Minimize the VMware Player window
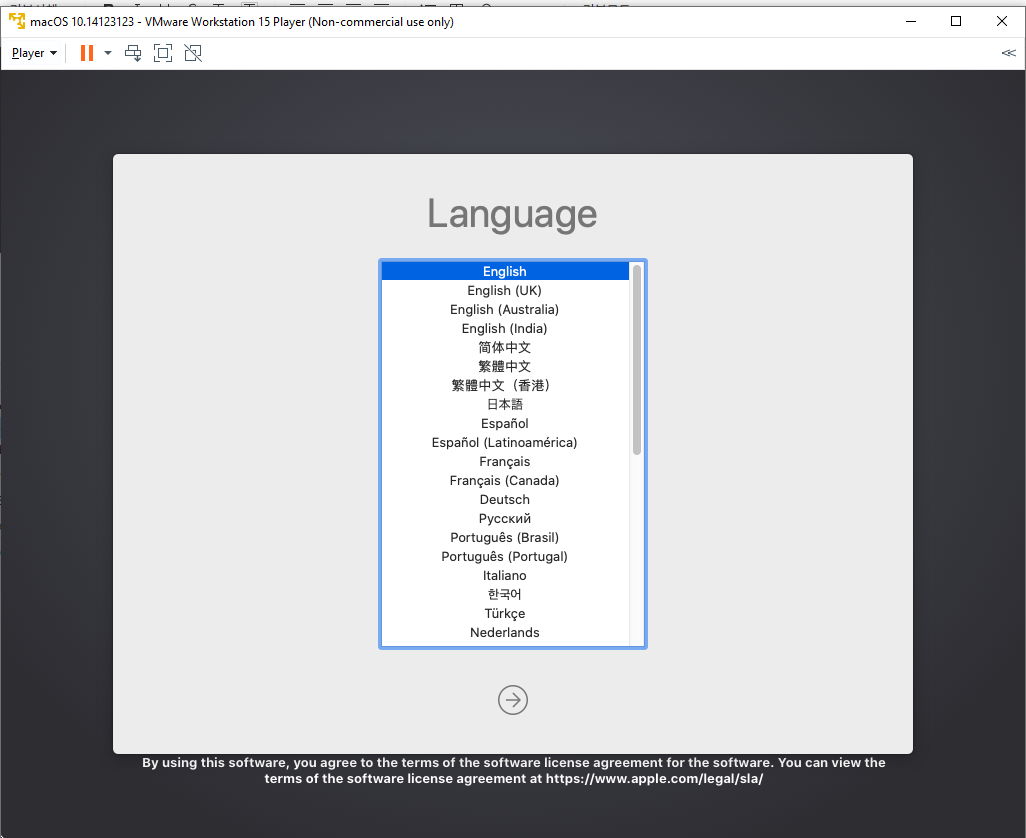This screenshot has width=1026, height=838. tap(910, 22)
